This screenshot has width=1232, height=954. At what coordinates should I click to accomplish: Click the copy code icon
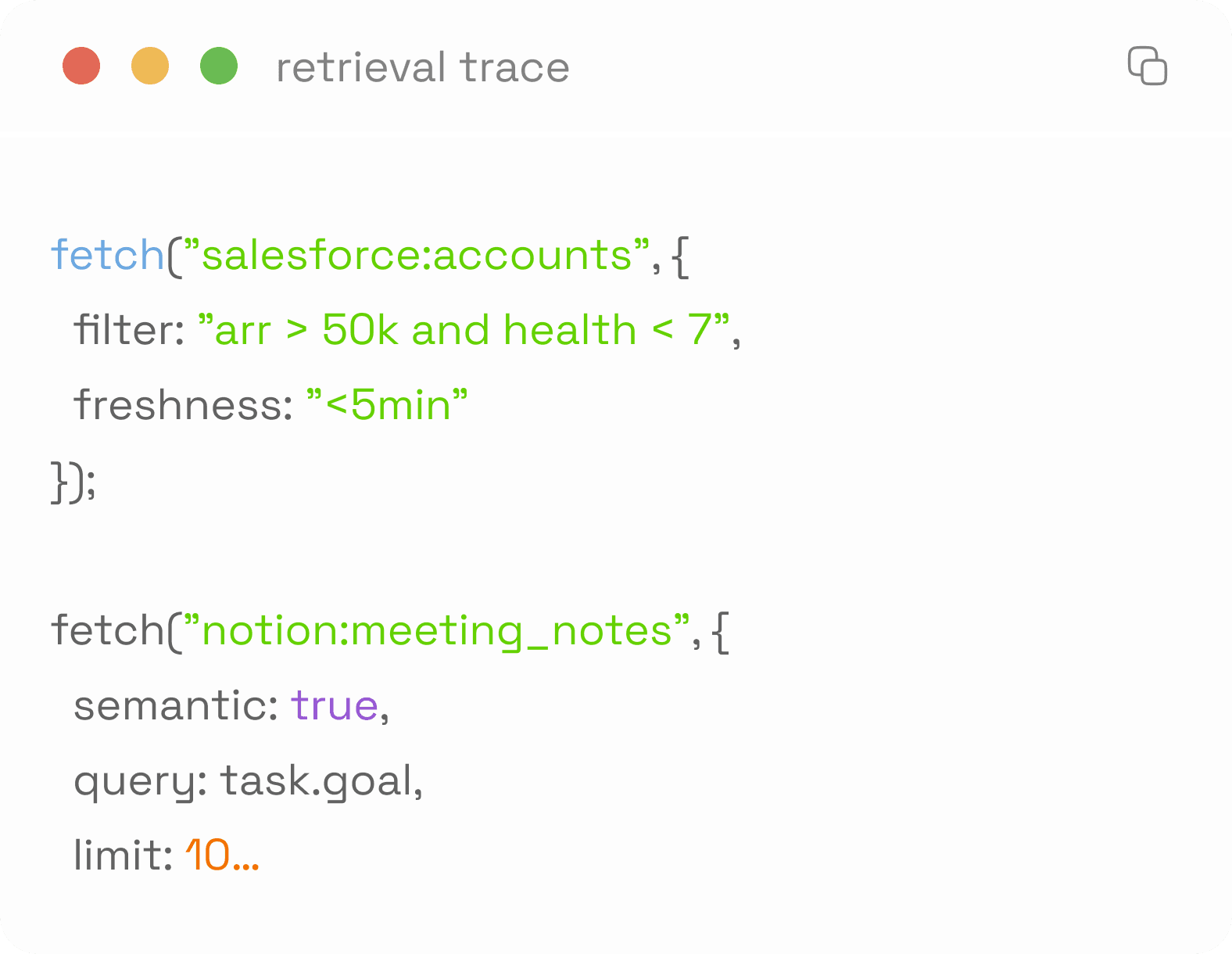tap(1147, 66)
